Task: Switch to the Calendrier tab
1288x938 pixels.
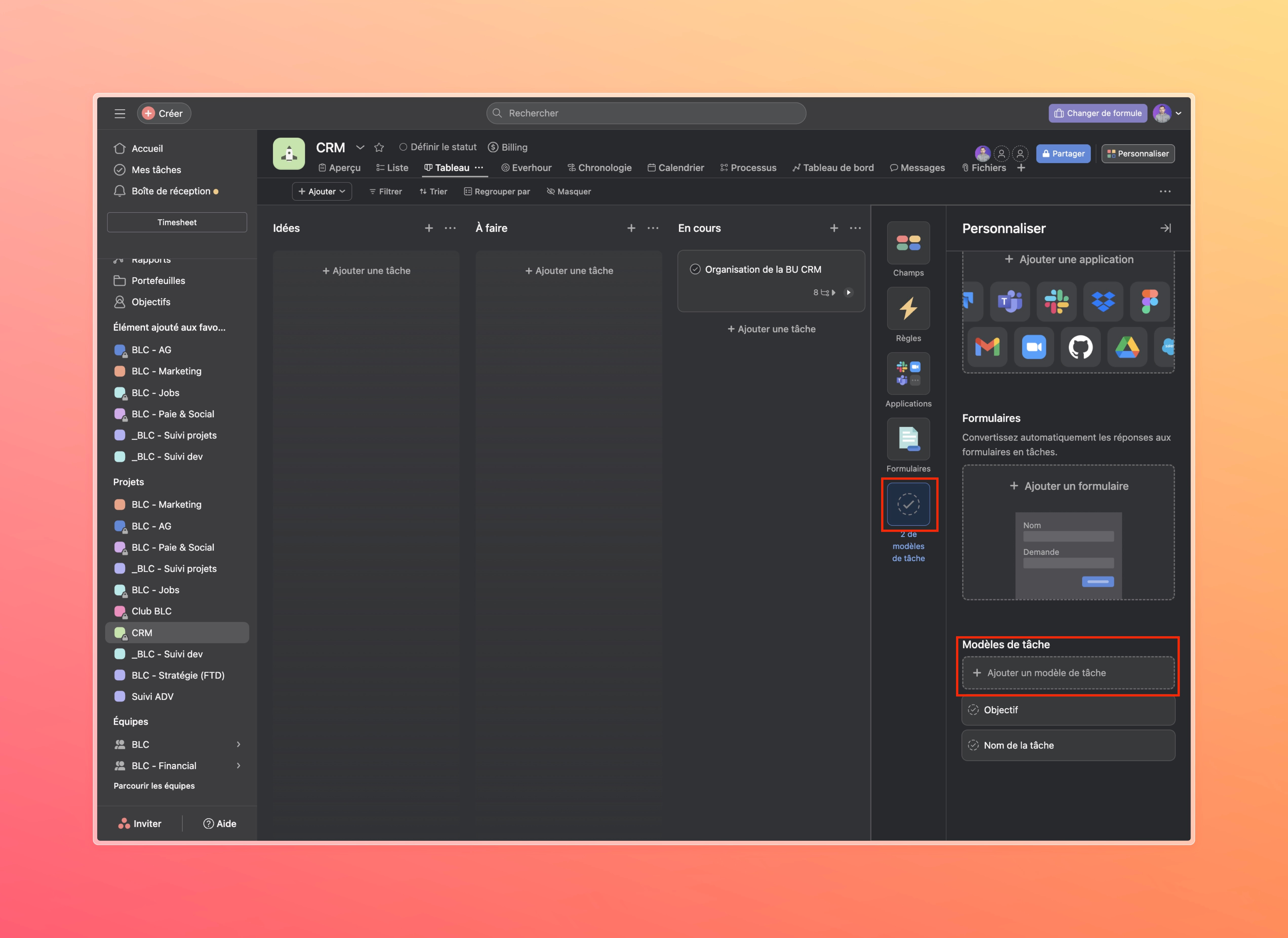Action: click(x=676, y=168)
